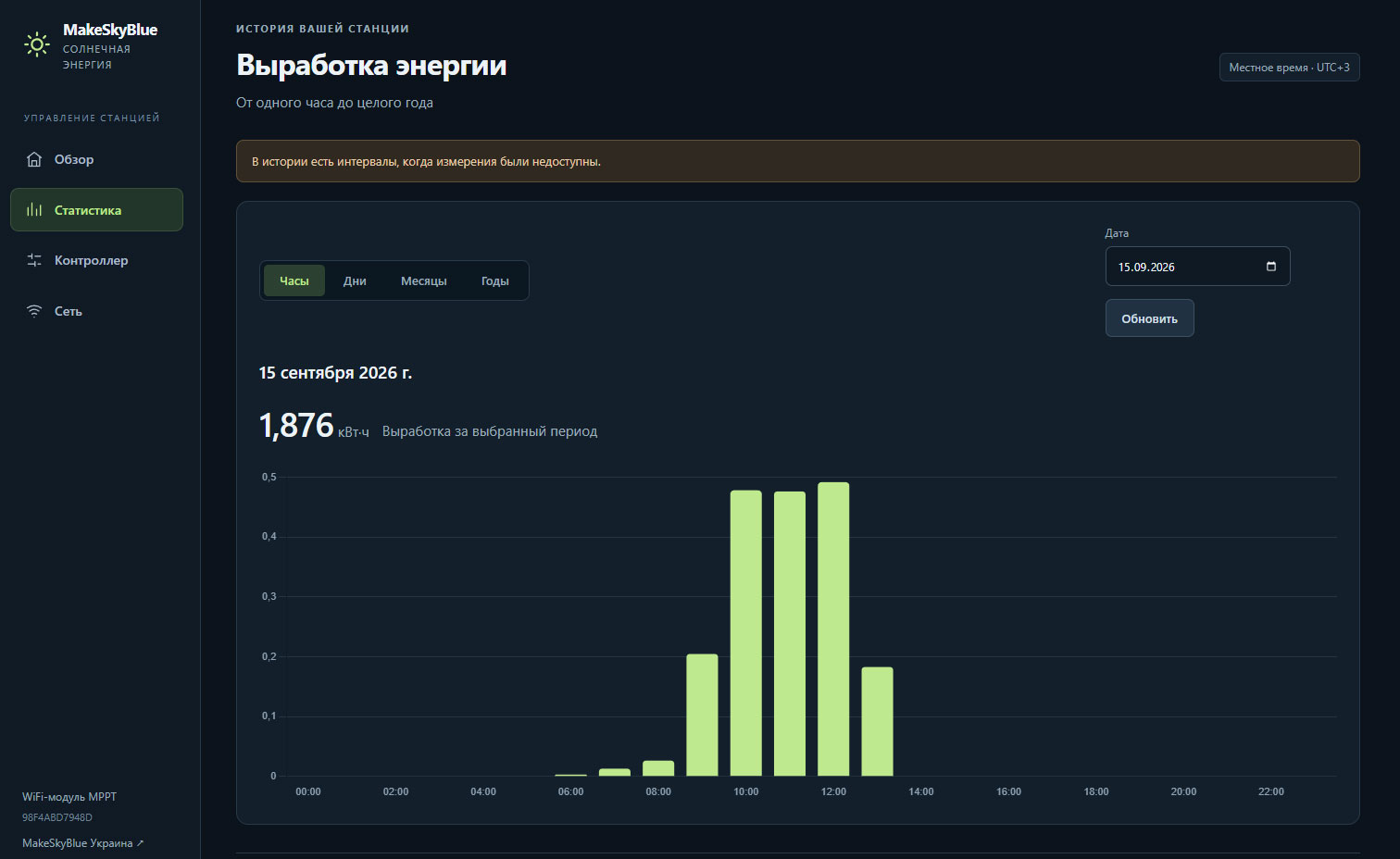
Task: Switch to the Часы tab
Action: (x=294, y=280)
